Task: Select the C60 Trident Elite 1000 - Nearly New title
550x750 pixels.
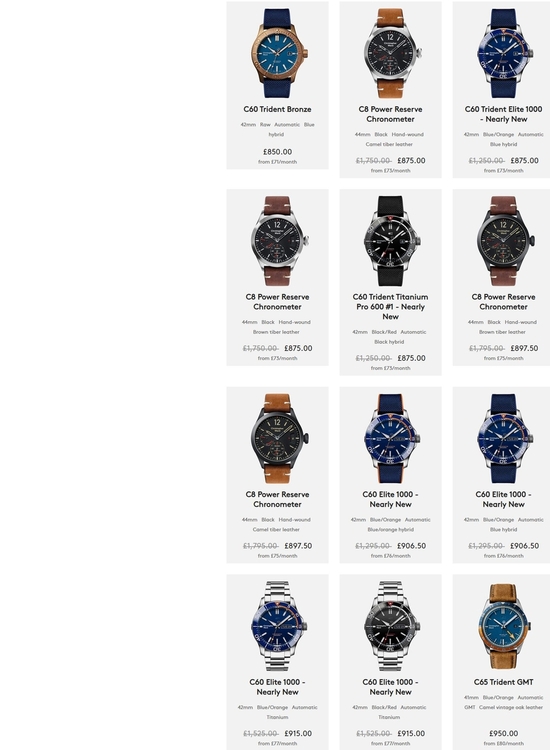Action: 504,114
